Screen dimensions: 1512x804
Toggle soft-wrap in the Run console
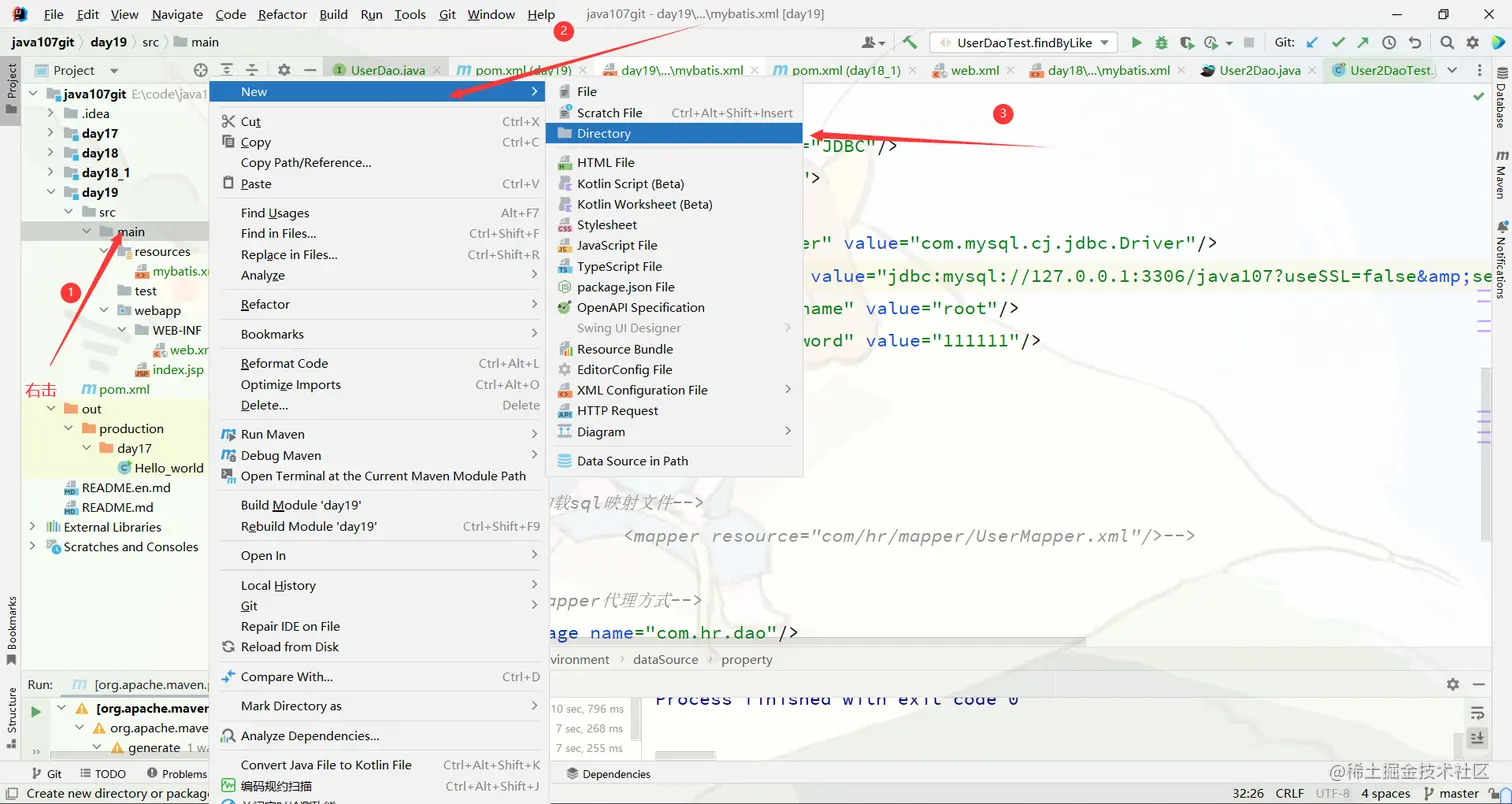tap(1478, 712)
